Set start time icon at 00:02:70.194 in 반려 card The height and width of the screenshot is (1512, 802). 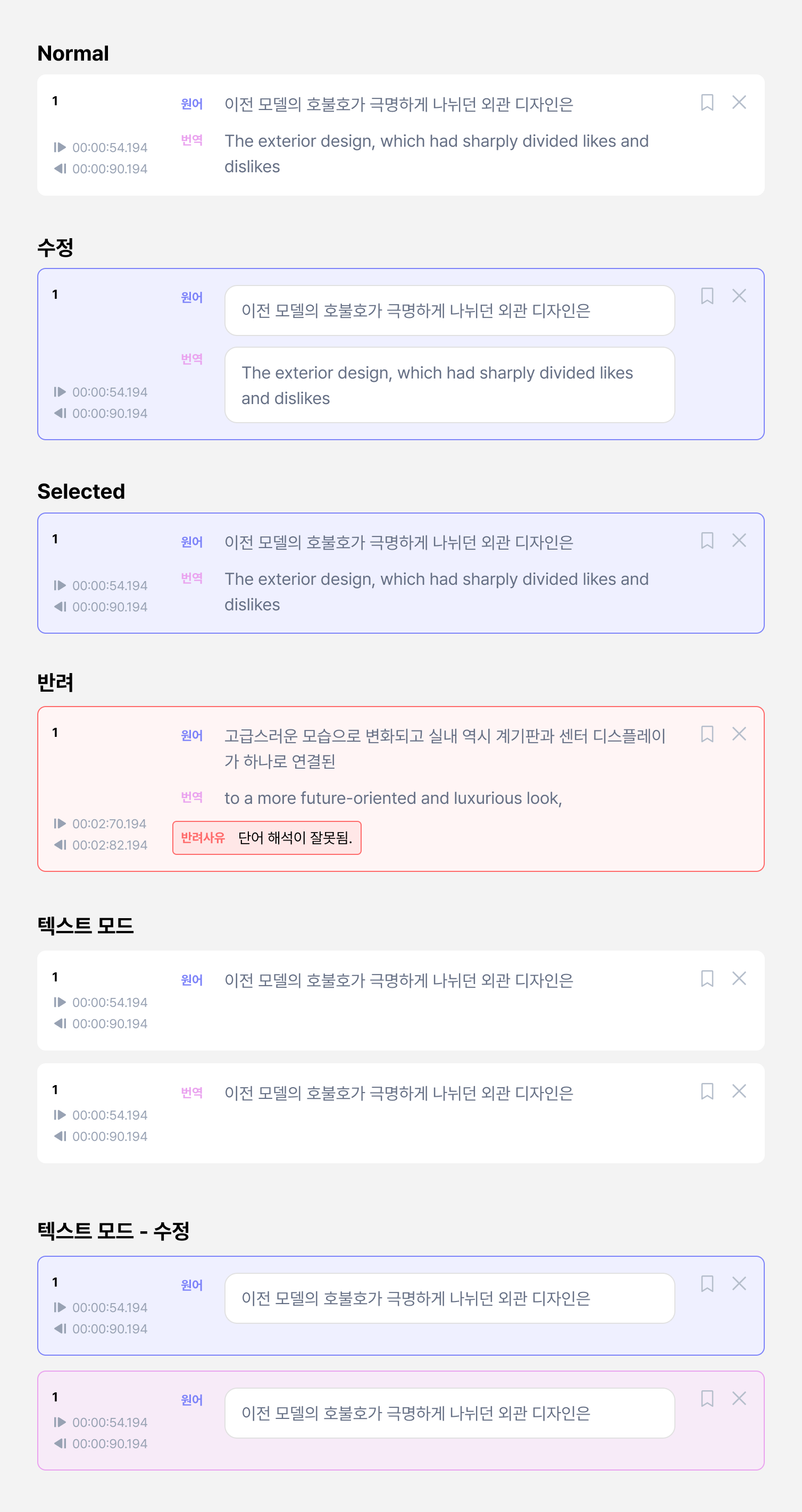click(x=60, y=824)
